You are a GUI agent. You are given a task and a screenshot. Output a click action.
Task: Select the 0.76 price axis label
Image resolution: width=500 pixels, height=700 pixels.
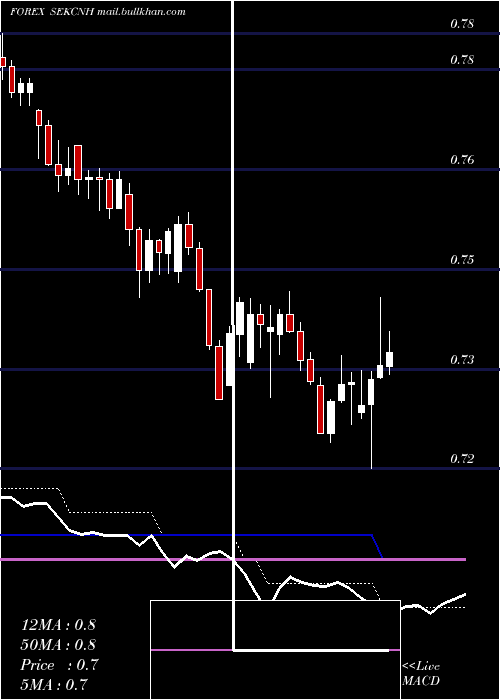462,159
